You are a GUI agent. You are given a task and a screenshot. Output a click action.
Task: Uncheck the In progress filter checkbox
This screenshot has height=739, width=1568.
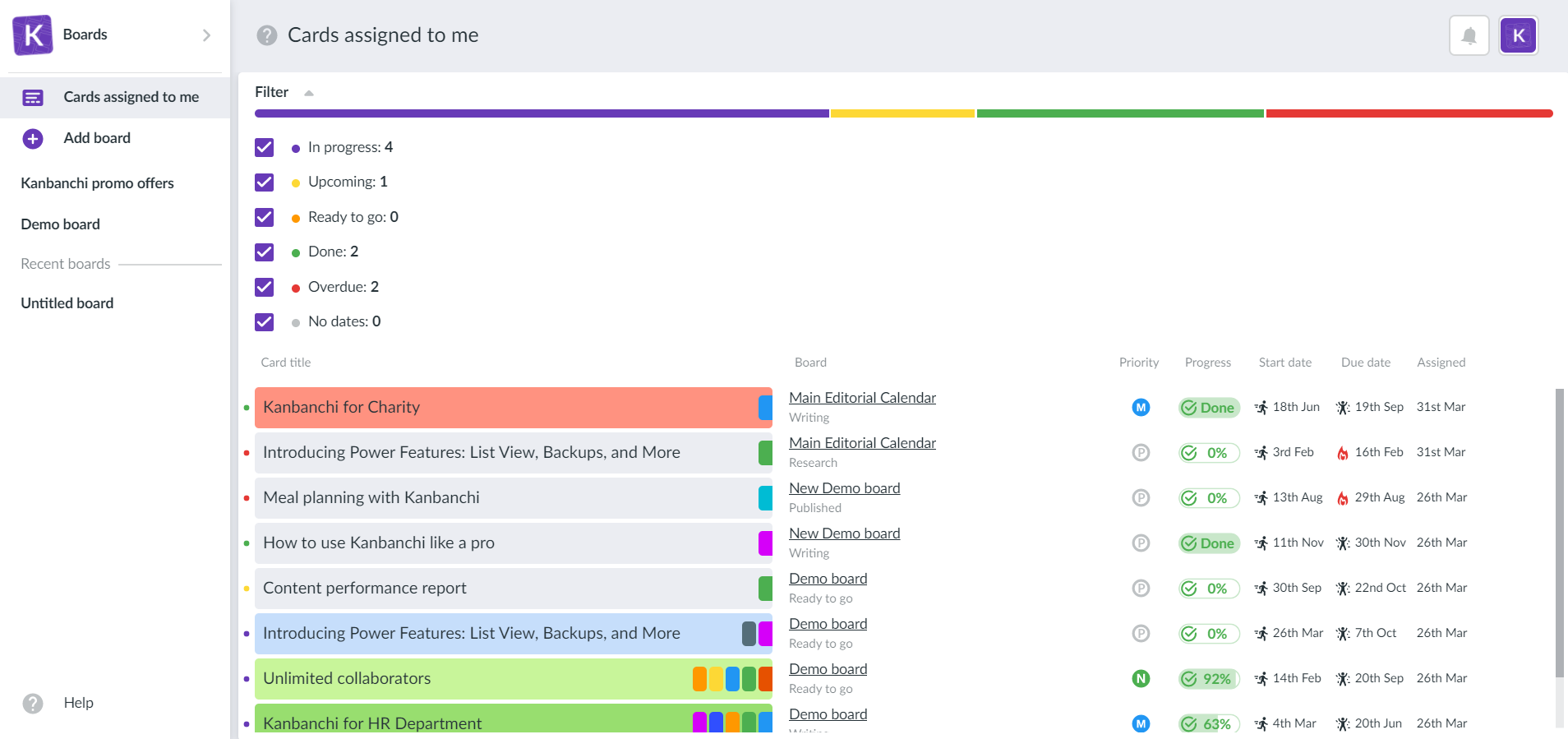tap(264, 147)
